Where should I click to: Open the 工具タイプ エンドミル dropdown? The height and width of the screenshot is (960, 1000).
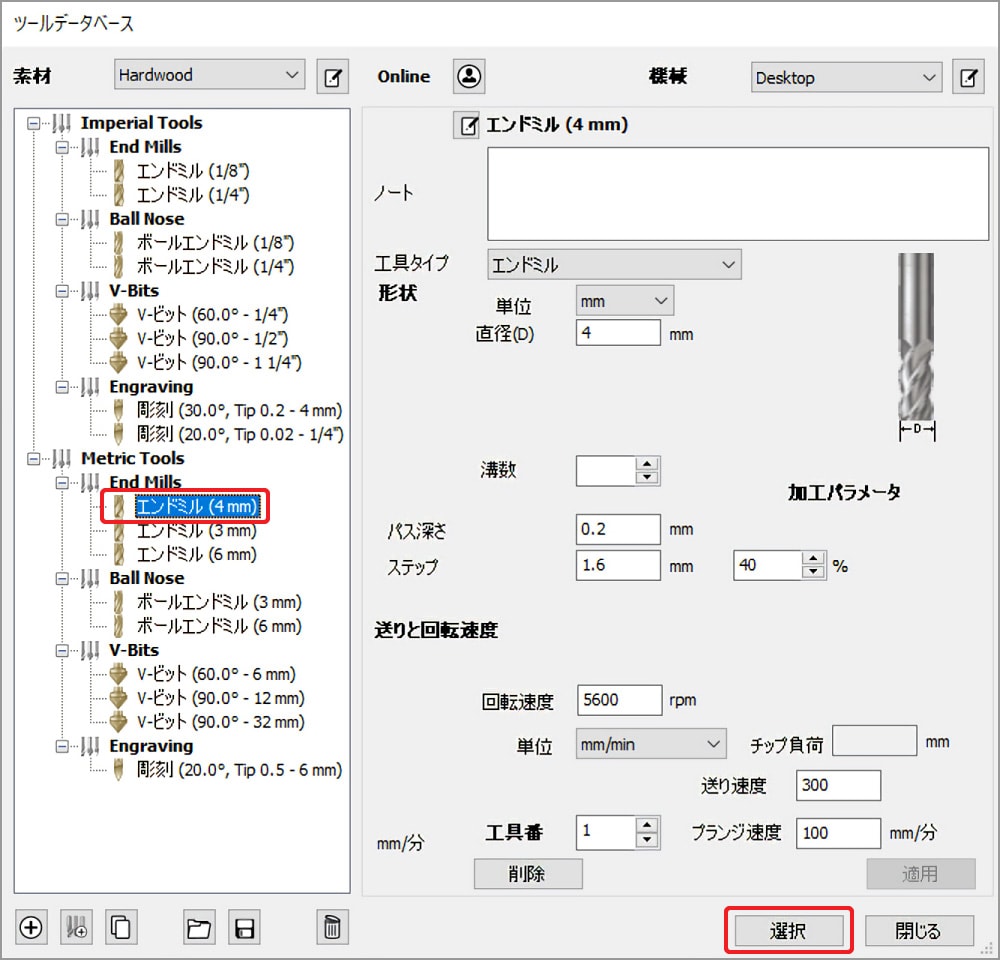tap(614, 265)
